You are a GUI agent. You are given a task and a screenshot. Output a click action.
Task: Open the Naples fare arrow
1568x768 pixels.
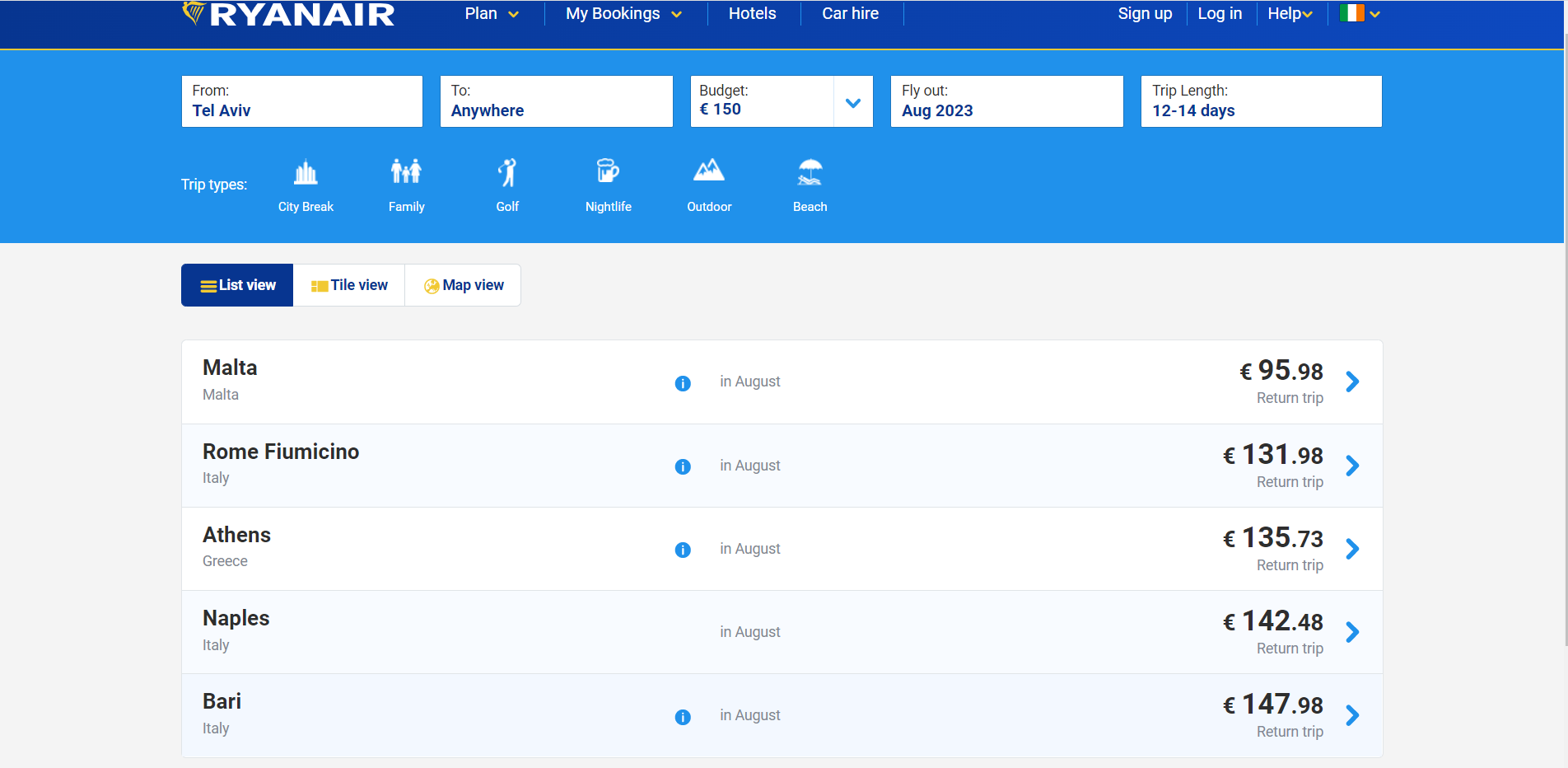pos(1352,632)
